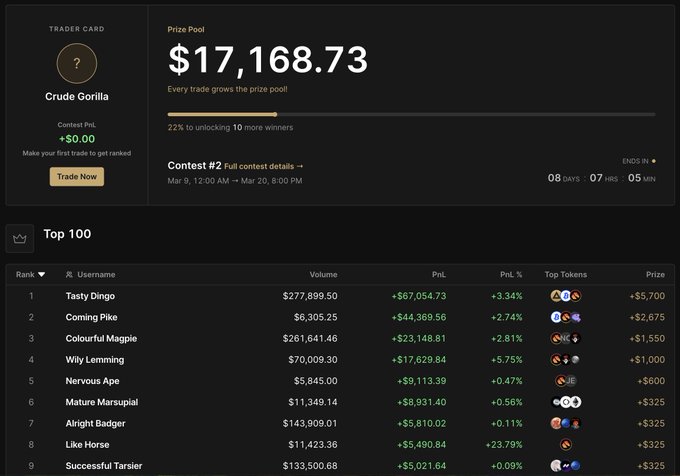Select the Mature Marsupial username
This screenshot has width=680, height=476.
(102, 402)
